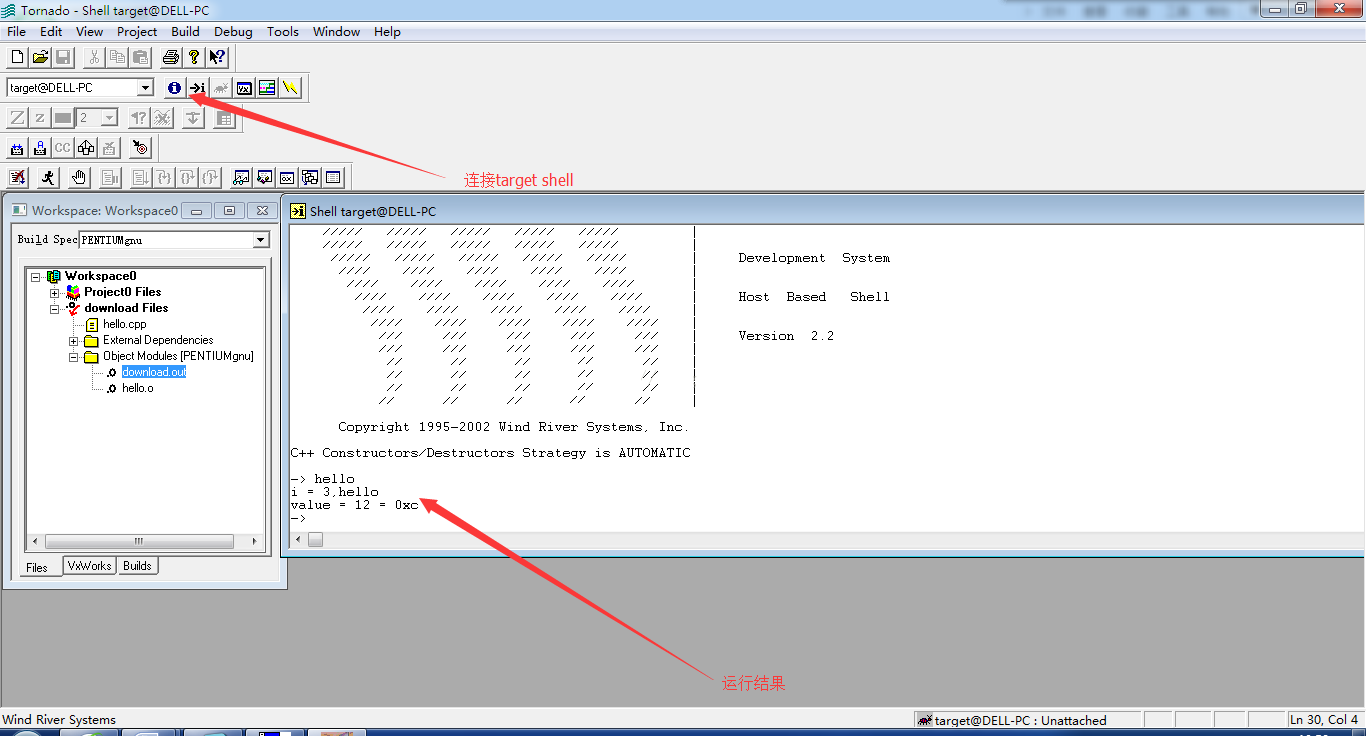Screen dimensions: 1366x736
Task: Expand the External Dependencies folder
Action: [x=73, y=340]
